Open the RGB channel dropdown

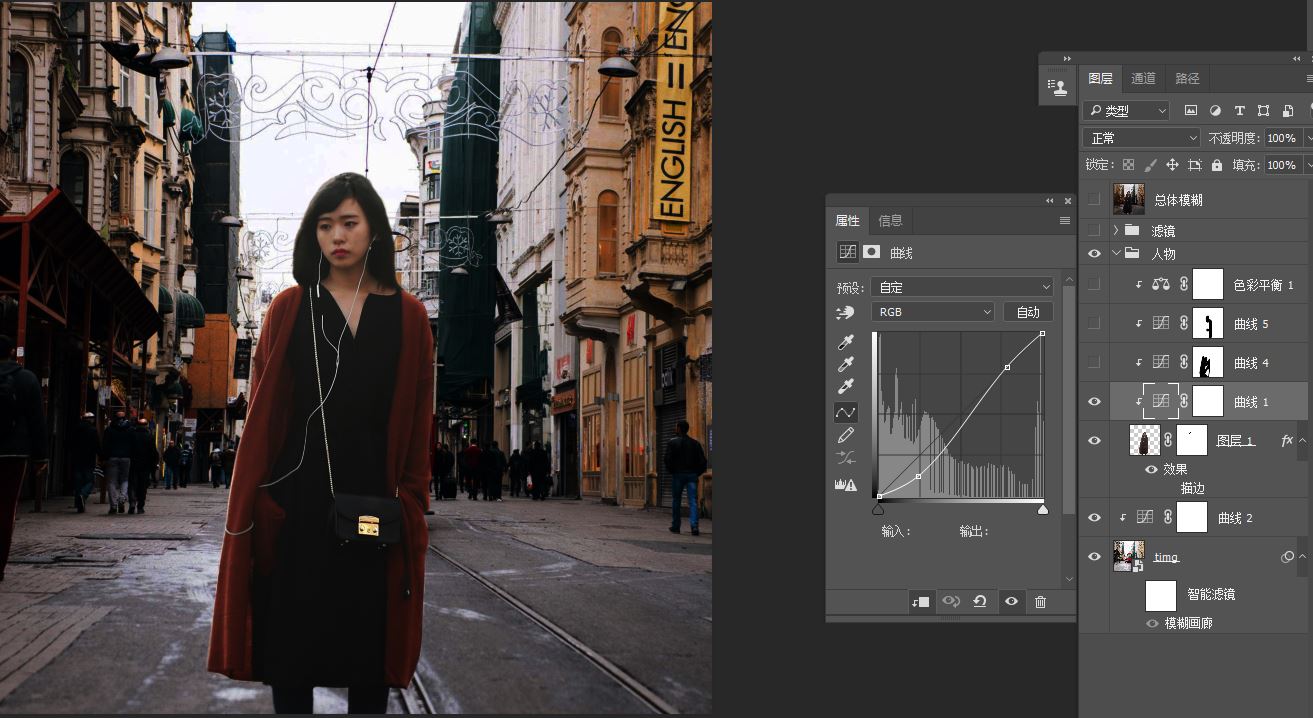point(932,312)
